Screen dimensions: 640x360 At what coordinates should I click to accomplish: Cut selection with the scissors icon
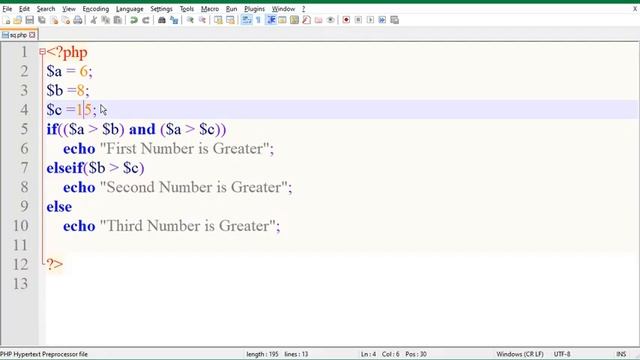[x=93, y=20]
